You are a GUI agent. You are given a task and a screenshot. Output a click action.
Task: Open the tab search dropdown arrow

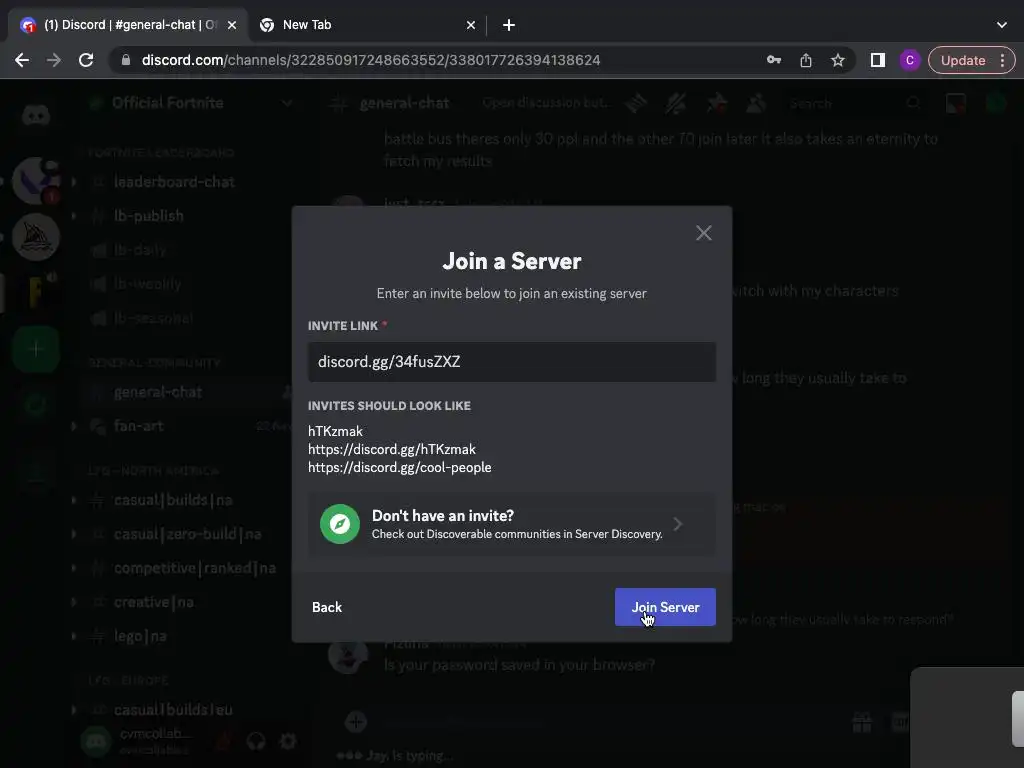[x=1002, y=25]
